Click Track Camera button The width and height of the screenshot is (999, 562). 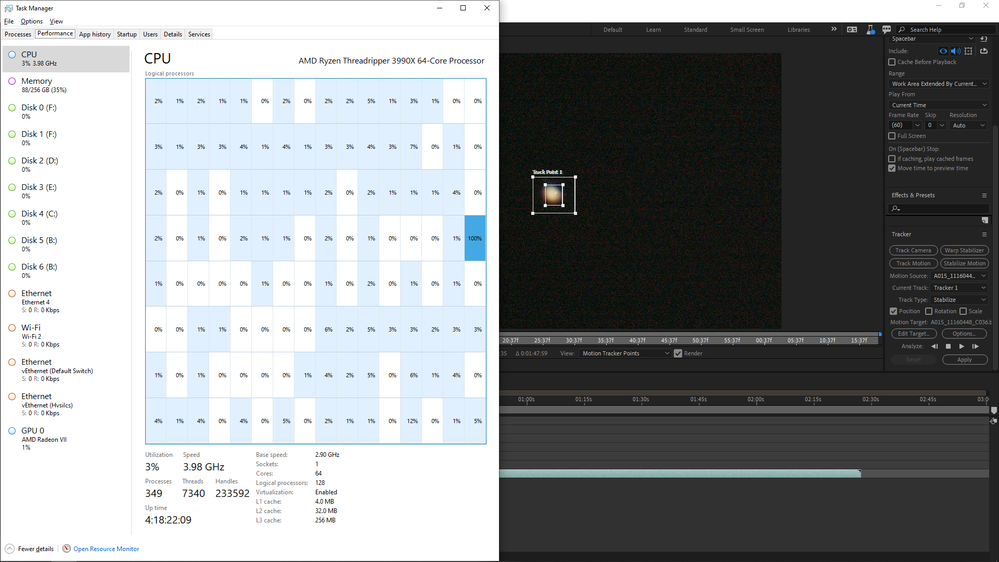(x=913, y=250)
